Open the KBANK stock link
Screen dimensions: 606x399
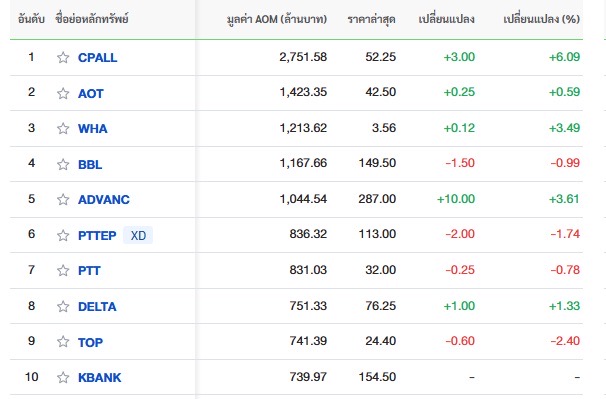click(x=100, y=377)
